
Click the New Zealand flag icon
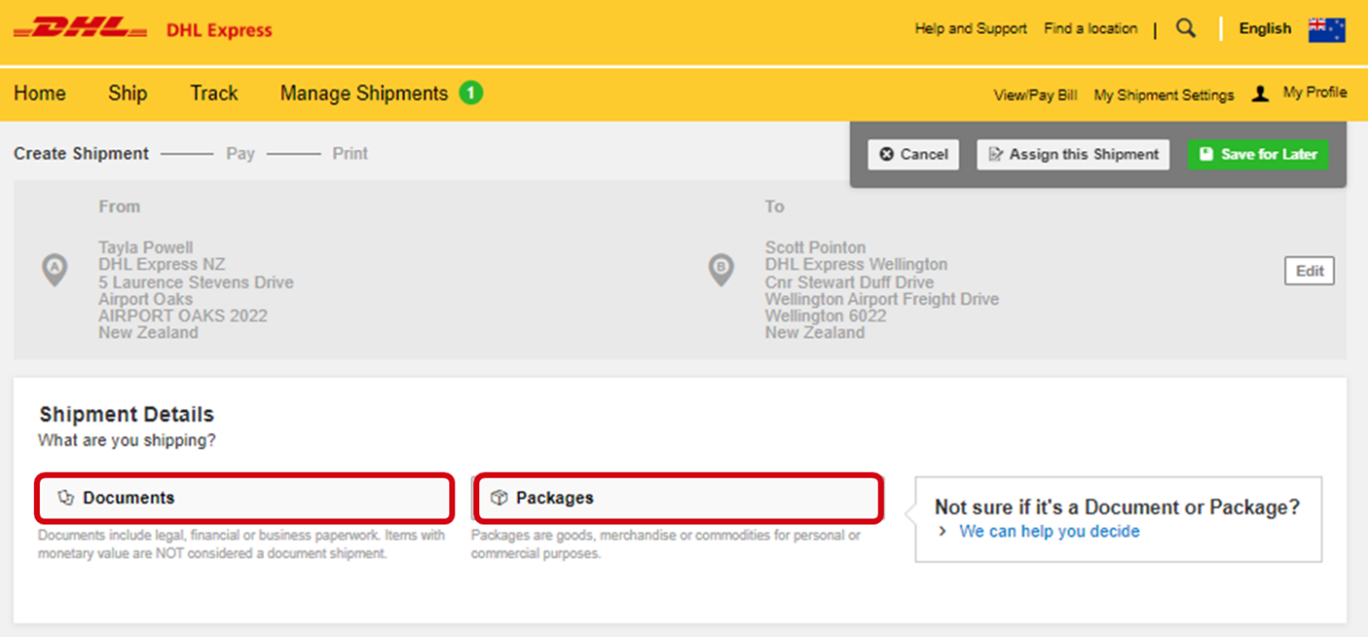[1327, 29]
